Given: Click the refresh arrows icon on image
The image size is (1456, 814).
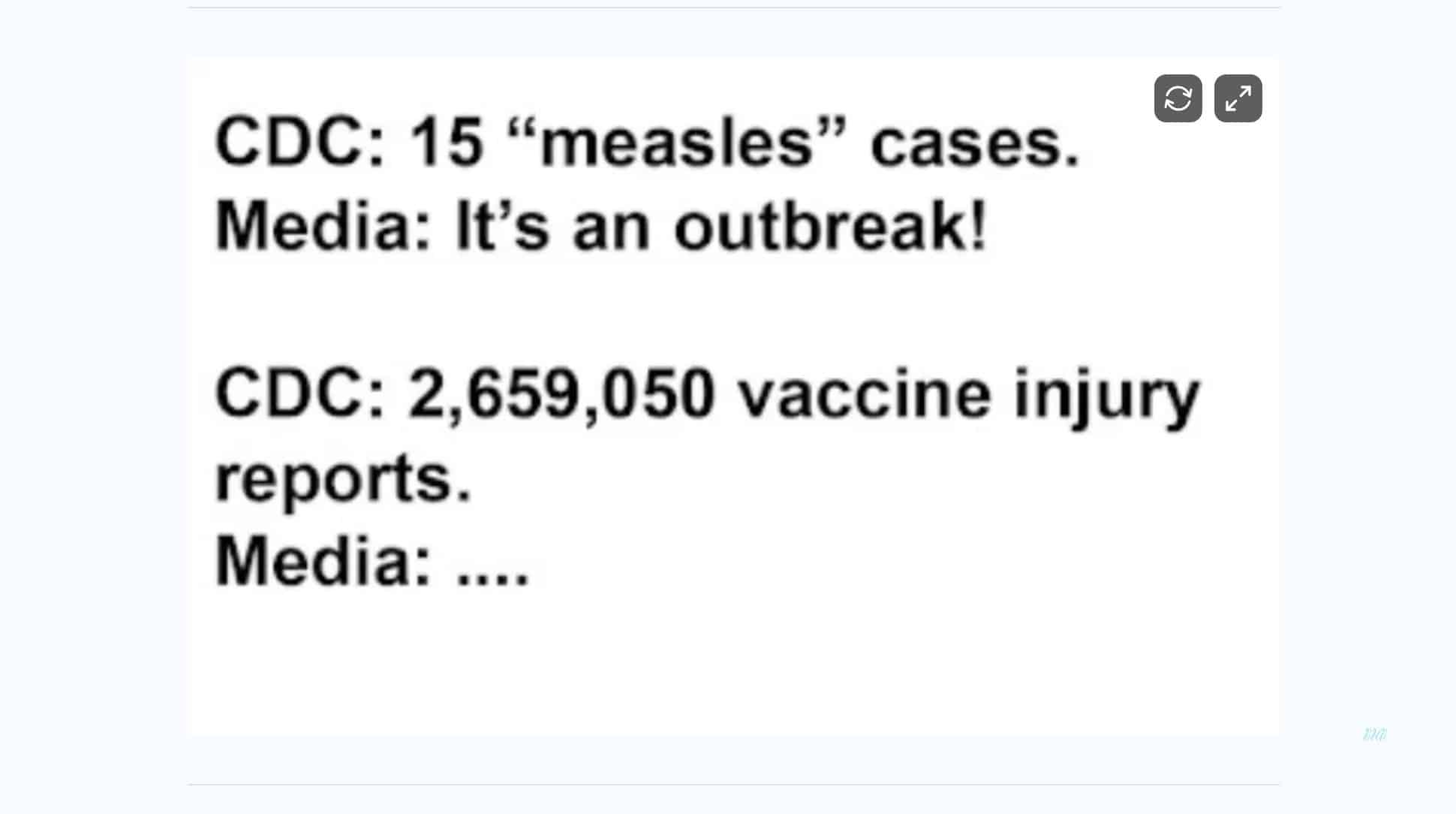Looking at the screenshot, I should (1178, 98).
